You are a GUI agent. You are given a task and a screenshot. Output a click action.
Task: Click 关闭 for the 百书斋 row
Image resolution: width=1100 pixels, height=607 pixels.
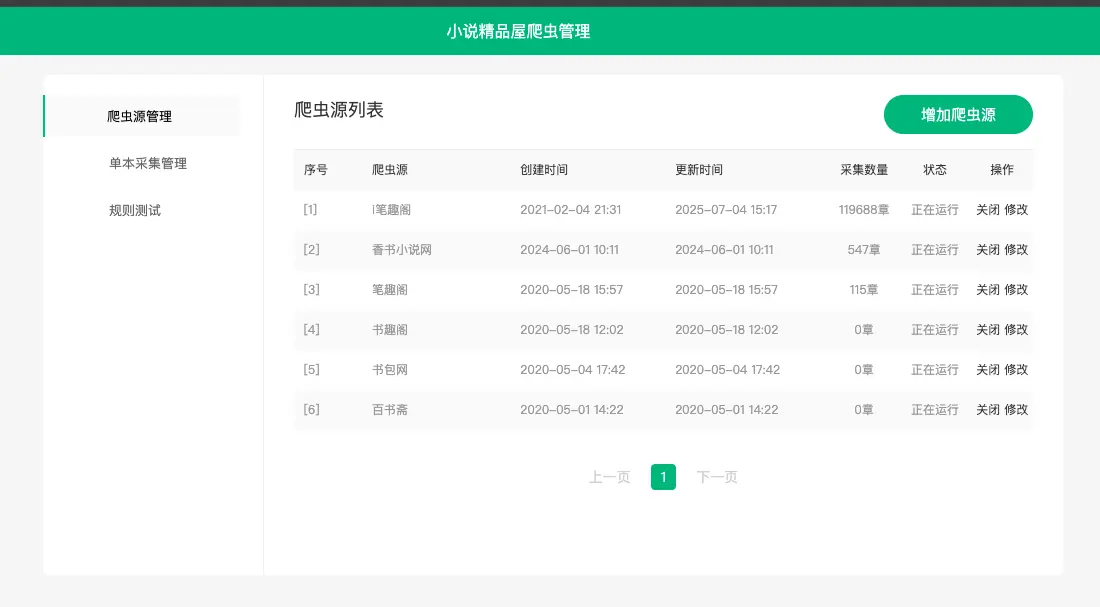coord(988,410)
